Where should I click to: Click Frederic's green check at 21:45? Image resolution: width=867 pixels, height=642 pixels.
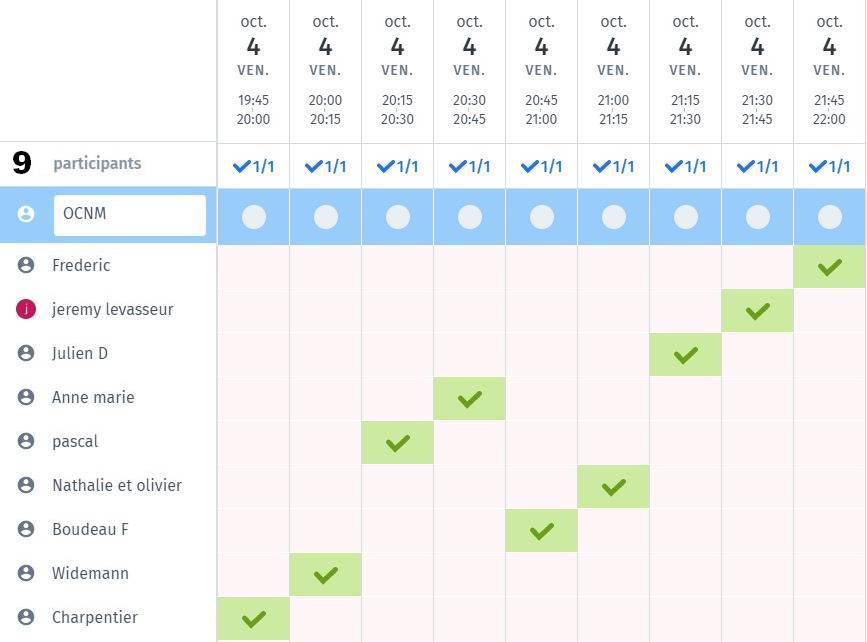(x=829, y=267)
